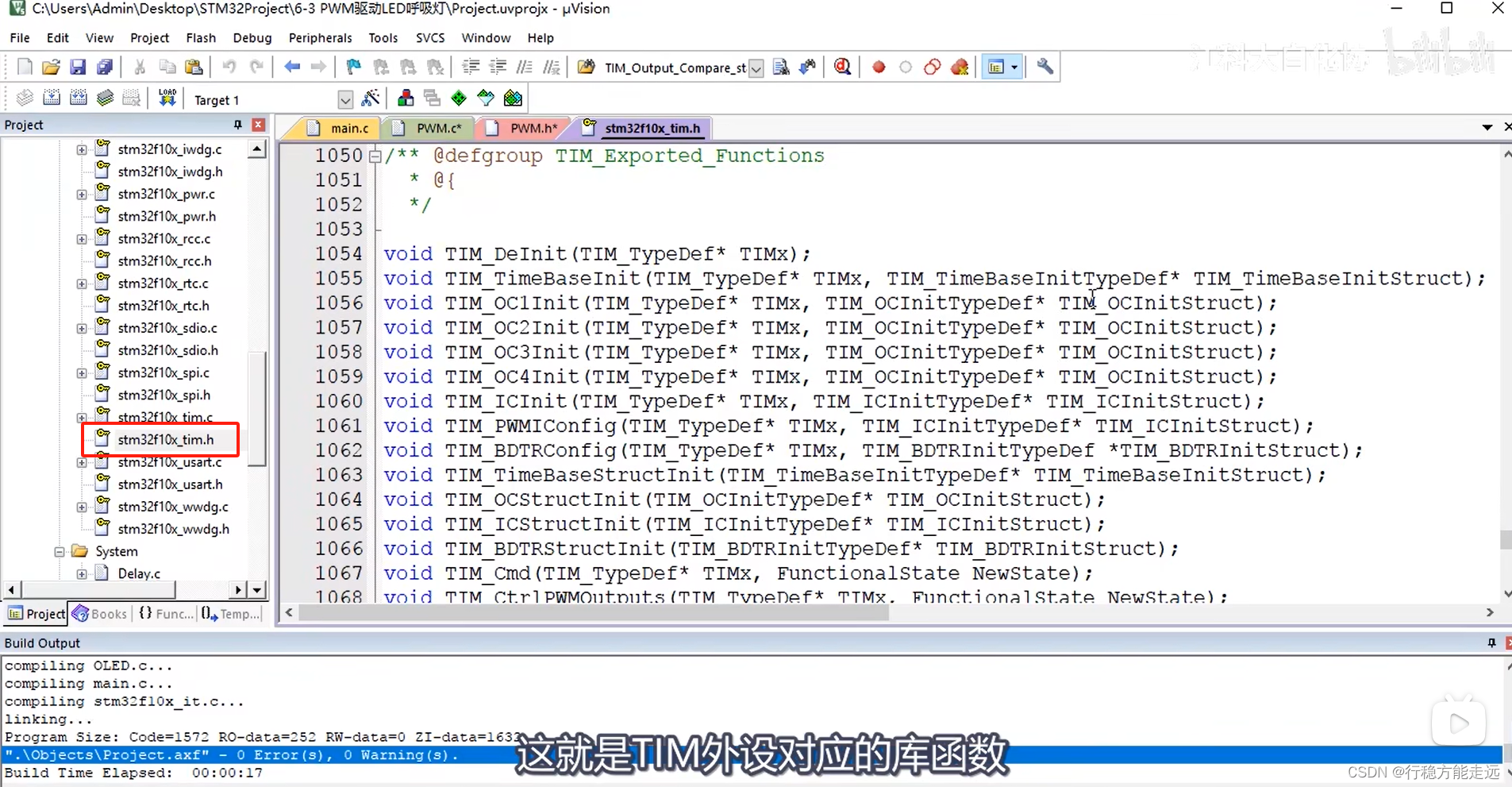Click the Batch build icon
Screen dimensions: 1512x787
[105, 98]
